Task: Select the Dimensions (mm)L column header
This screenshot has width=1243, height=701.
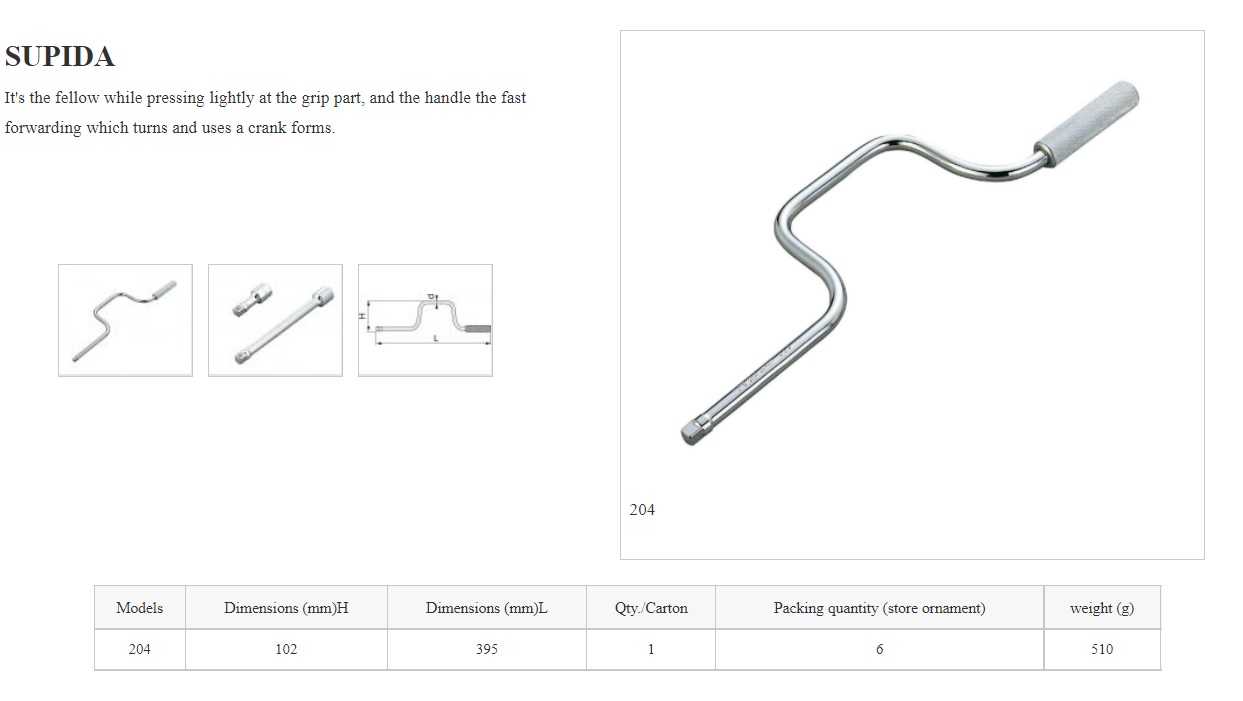Action: pyautogui.click(x=486, y=608)
